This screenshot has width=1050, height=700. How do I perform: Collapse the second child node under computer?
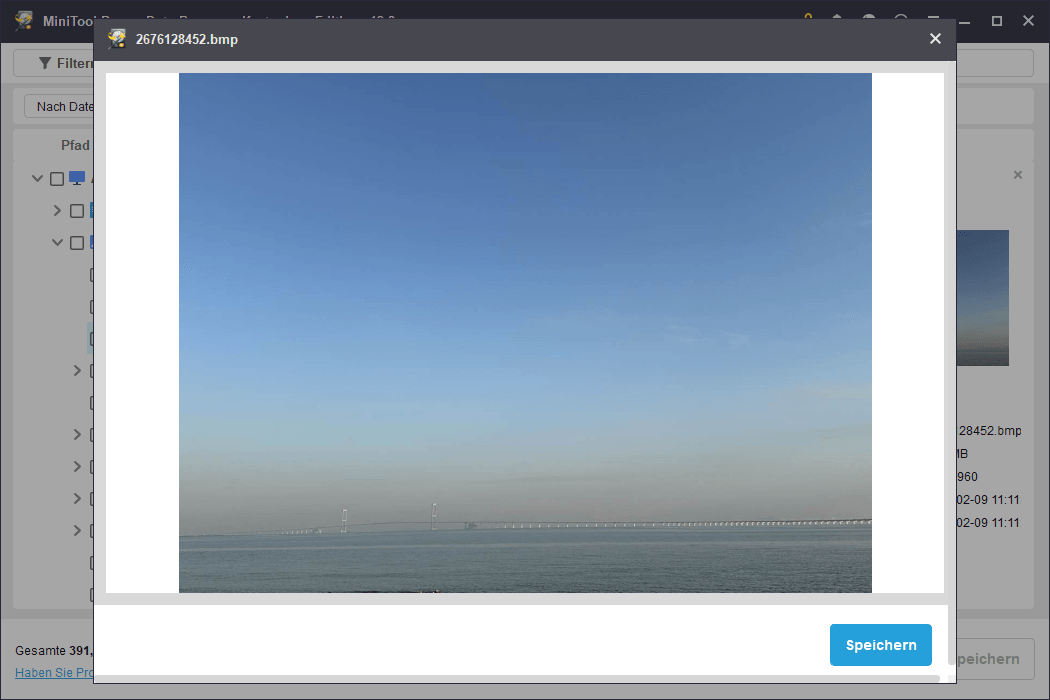(58, 242)
